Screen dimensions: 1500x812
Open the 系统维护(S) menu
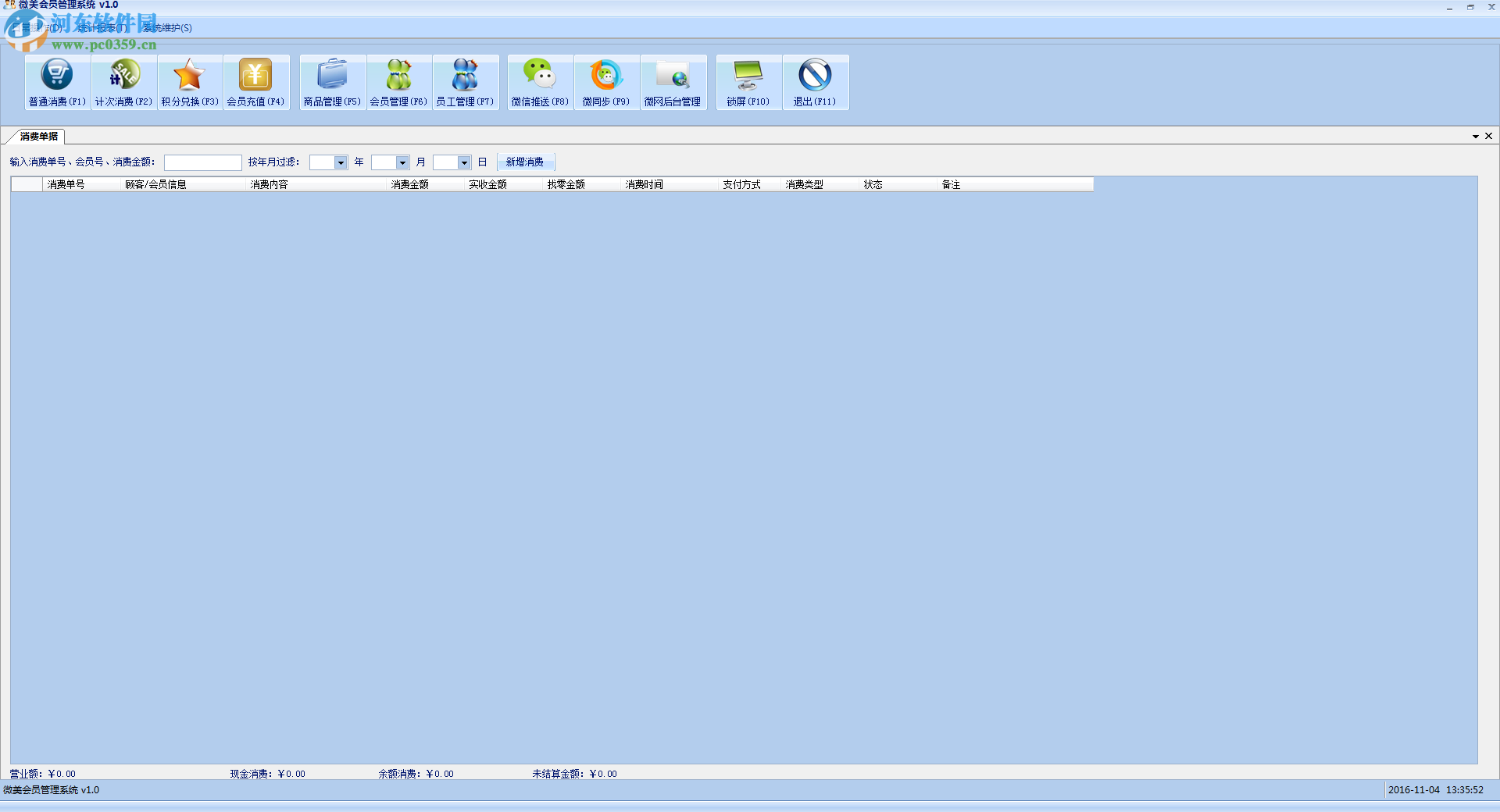pos(167,28)
